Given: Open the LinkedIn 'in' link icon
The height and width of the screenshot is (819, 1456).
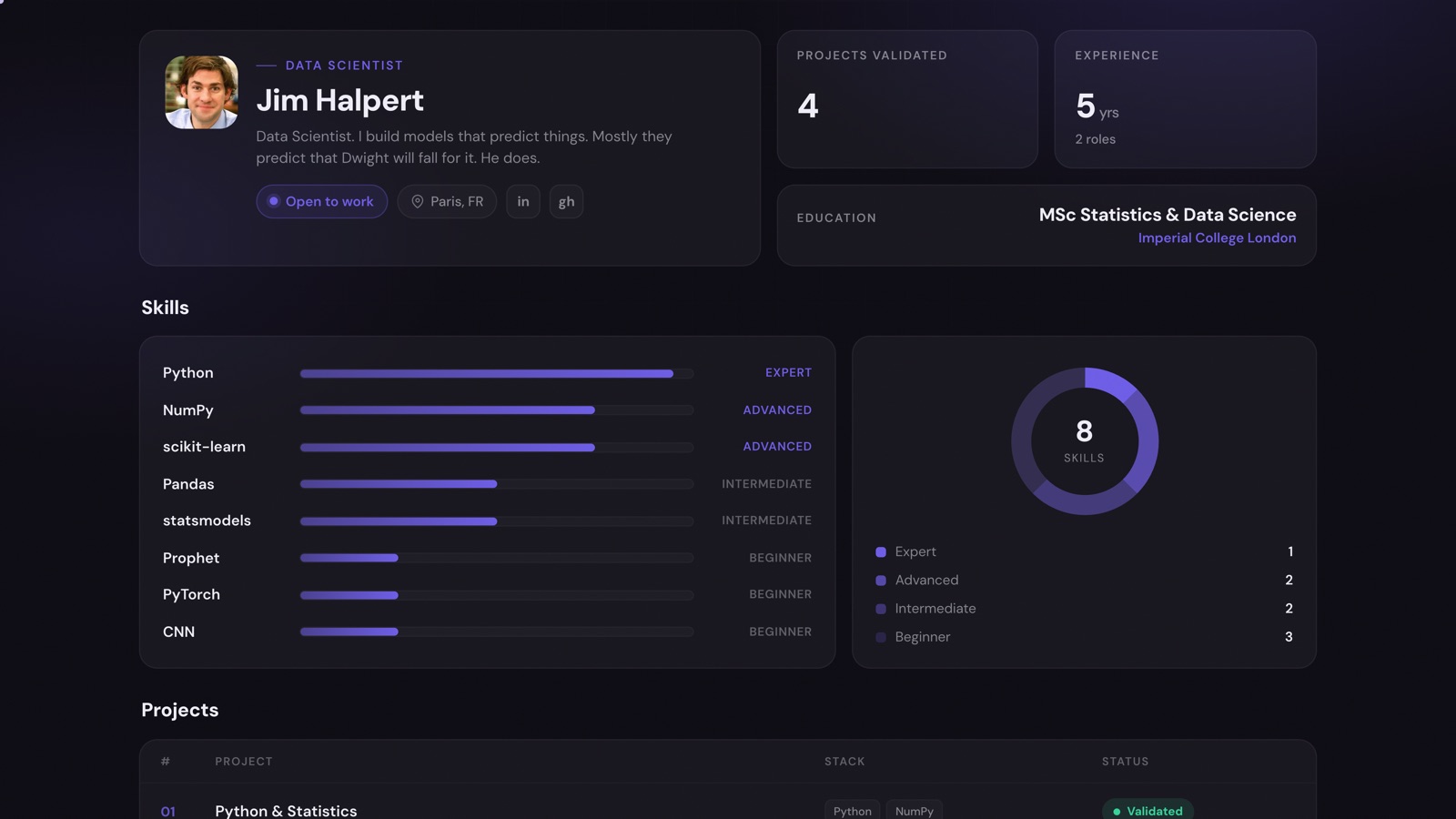Looking at the screenshot, I should tap(523, 201).
